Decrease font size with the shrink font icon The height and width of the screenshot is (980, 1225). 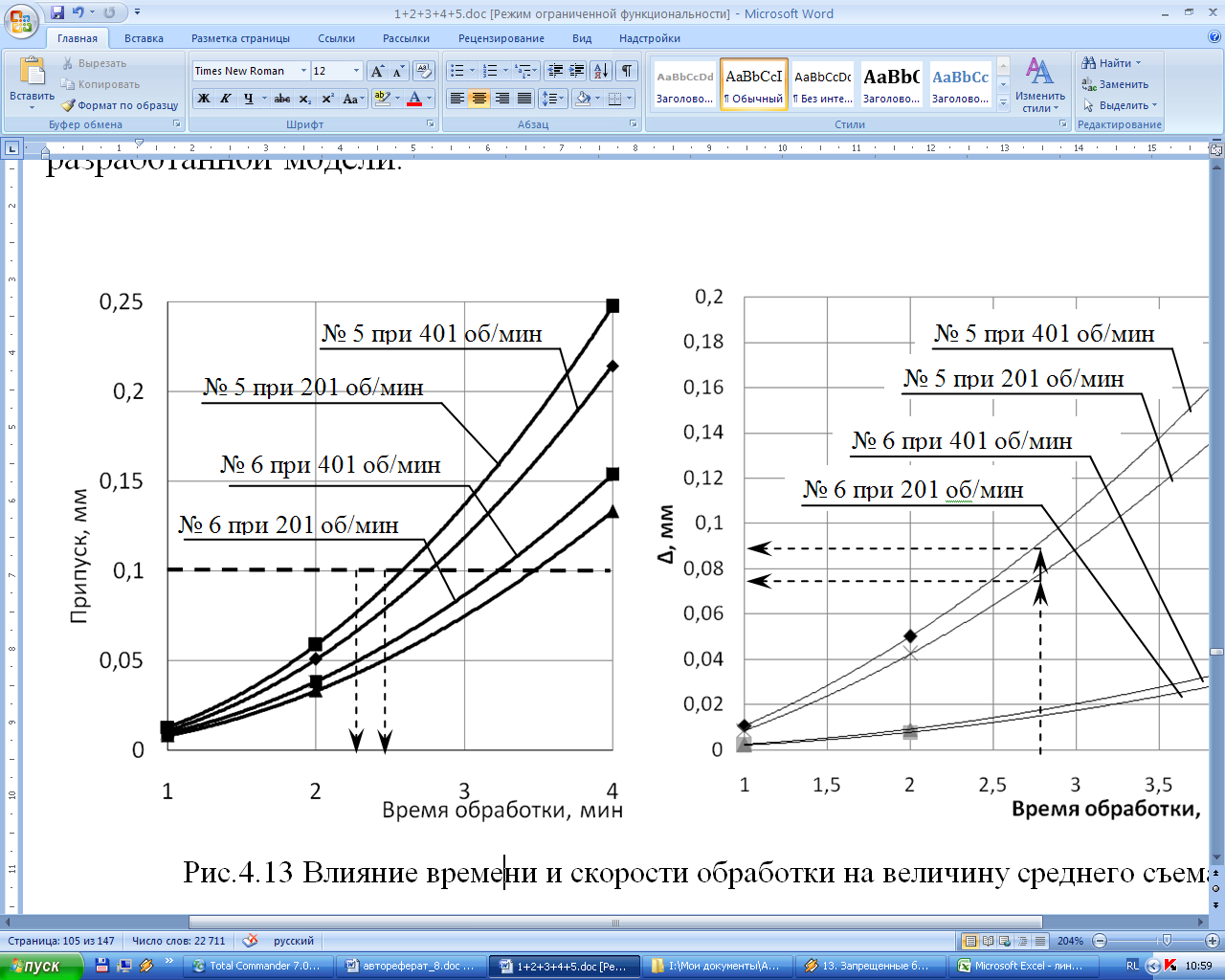(398, 71)
